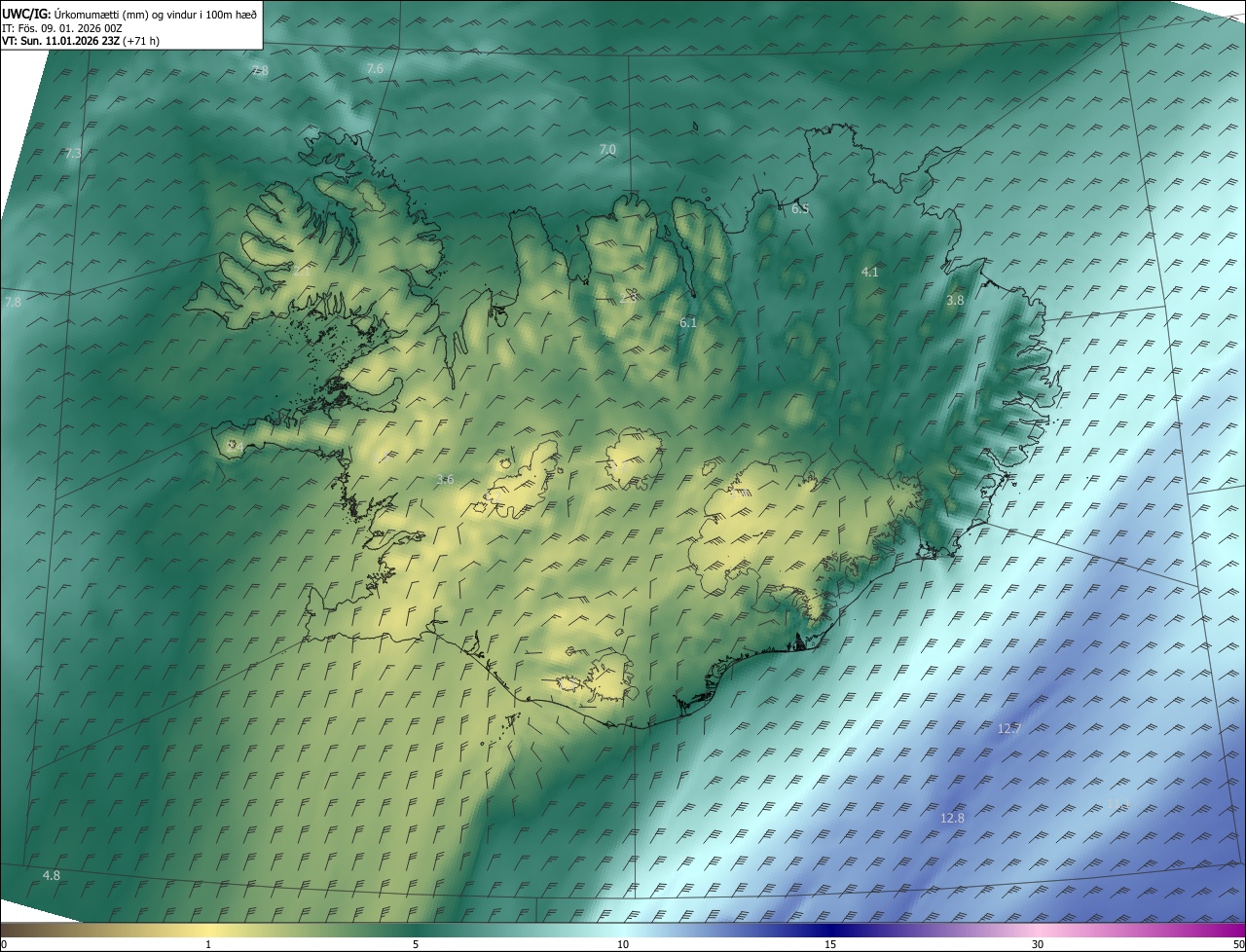Click the color scale tick label "5"
This screenshot has width=1246, height=952.
tap(416, 944)
